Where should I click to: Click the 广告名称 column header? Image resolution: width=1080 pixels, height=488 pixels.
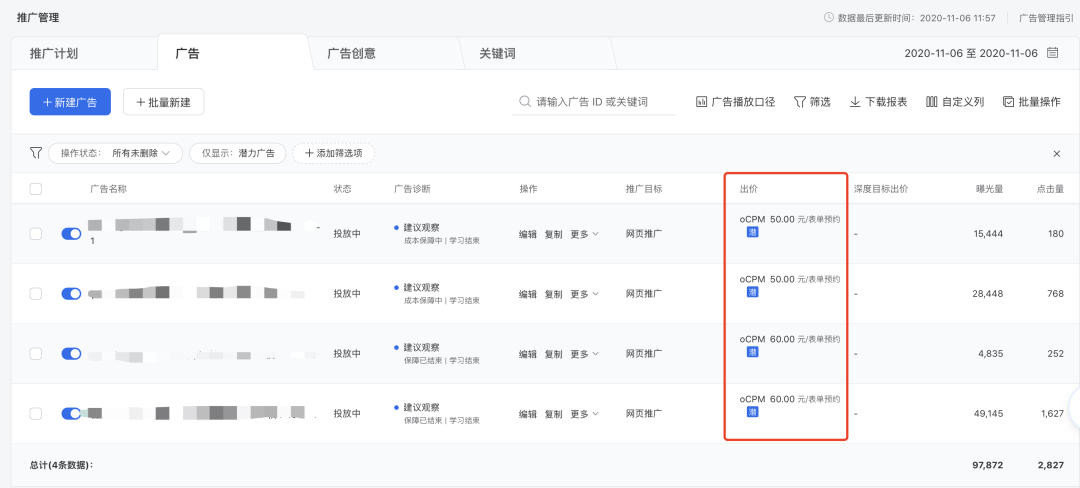pos(108,189)
